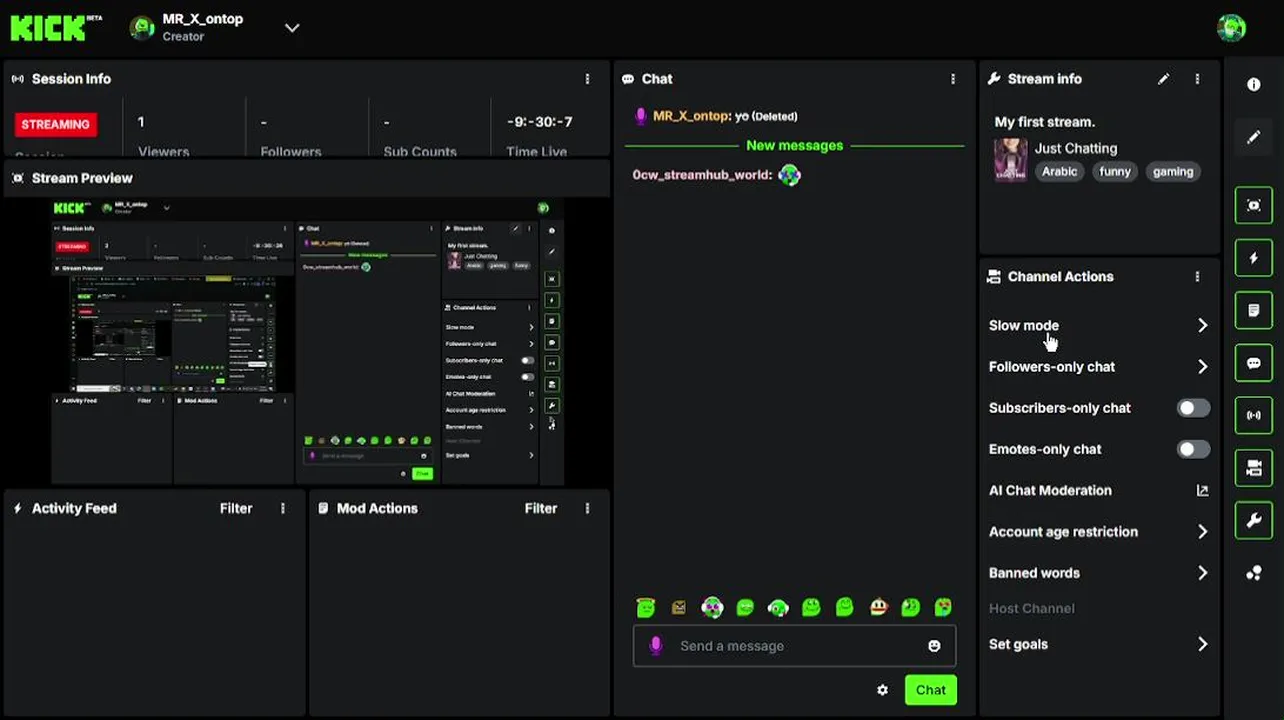Open Channel Actions three-dot menu
Image resolution: width=1284 pixels, height=720 pixels.
pyautogui.click(x=1197, y=277)
